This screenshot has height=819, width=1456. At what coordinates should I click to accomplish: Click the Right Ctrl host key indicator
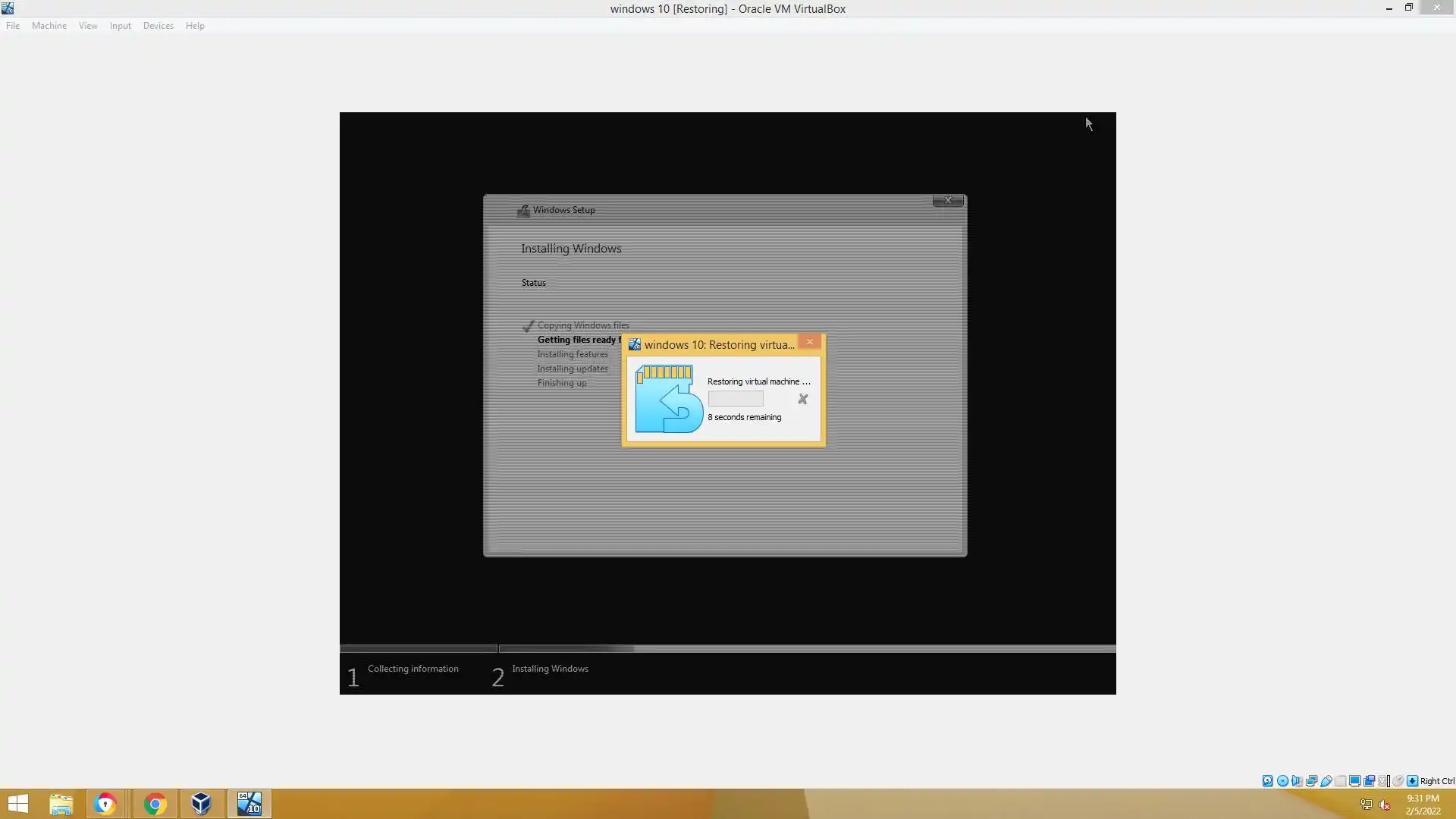(1436, 781)
